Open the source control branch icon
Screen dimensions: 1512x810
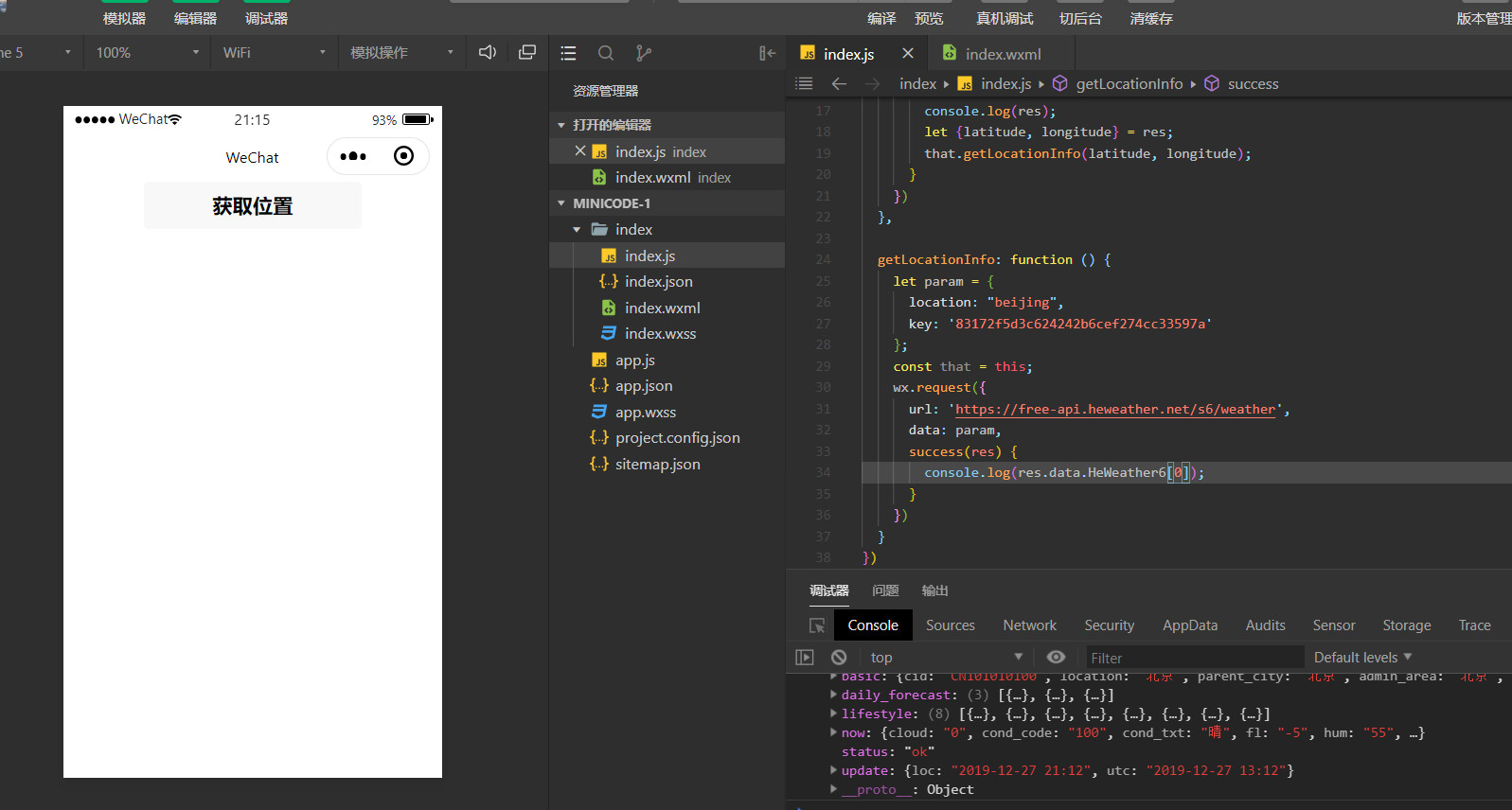pos(644,54)
